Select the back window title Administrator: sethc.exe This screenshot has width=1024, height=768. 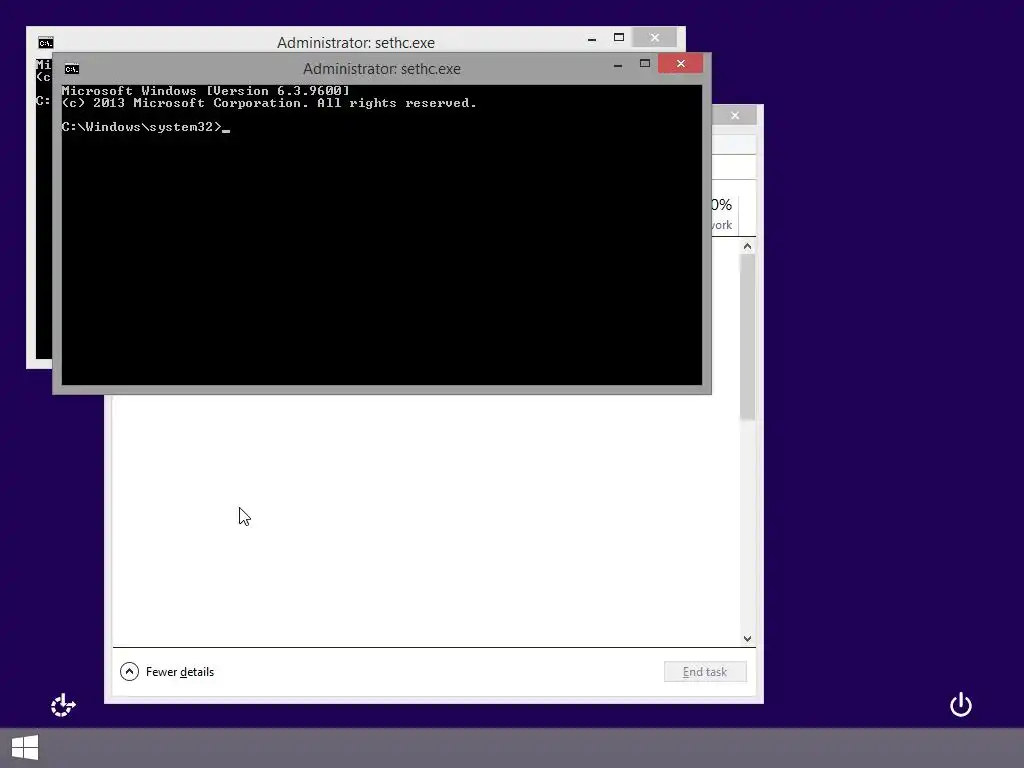356,42
